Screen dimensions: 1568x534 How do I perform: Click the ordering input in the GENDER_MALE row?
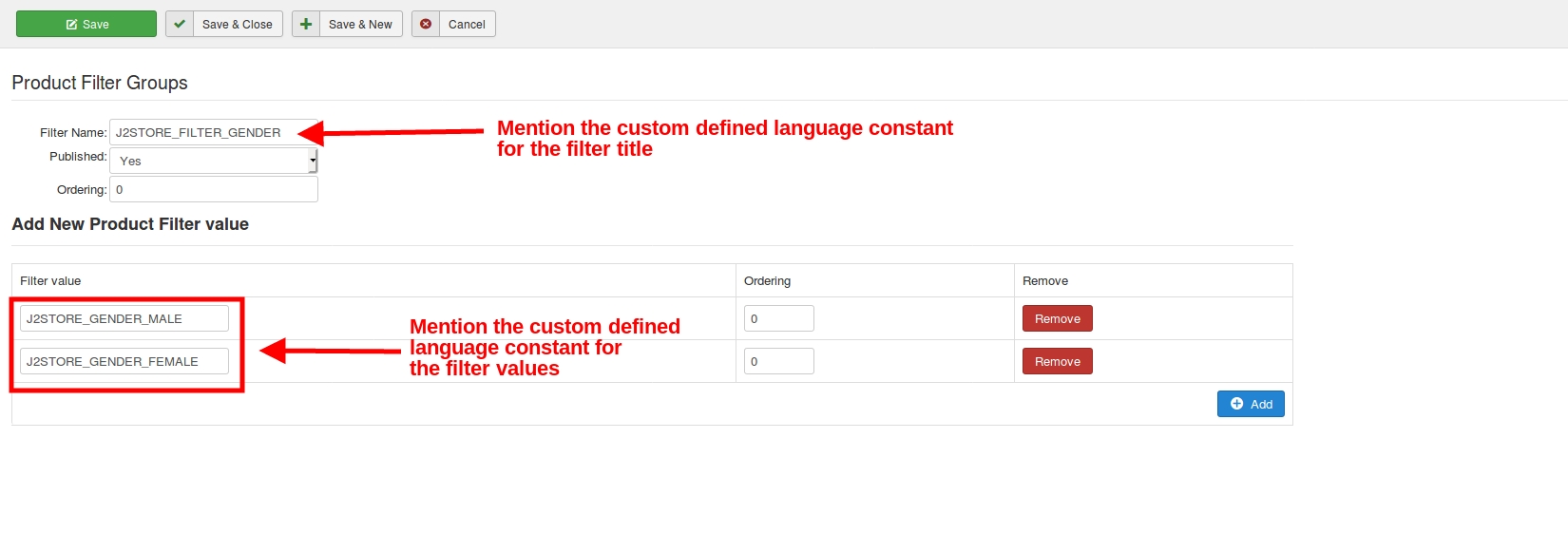click(x=778, y=318)
